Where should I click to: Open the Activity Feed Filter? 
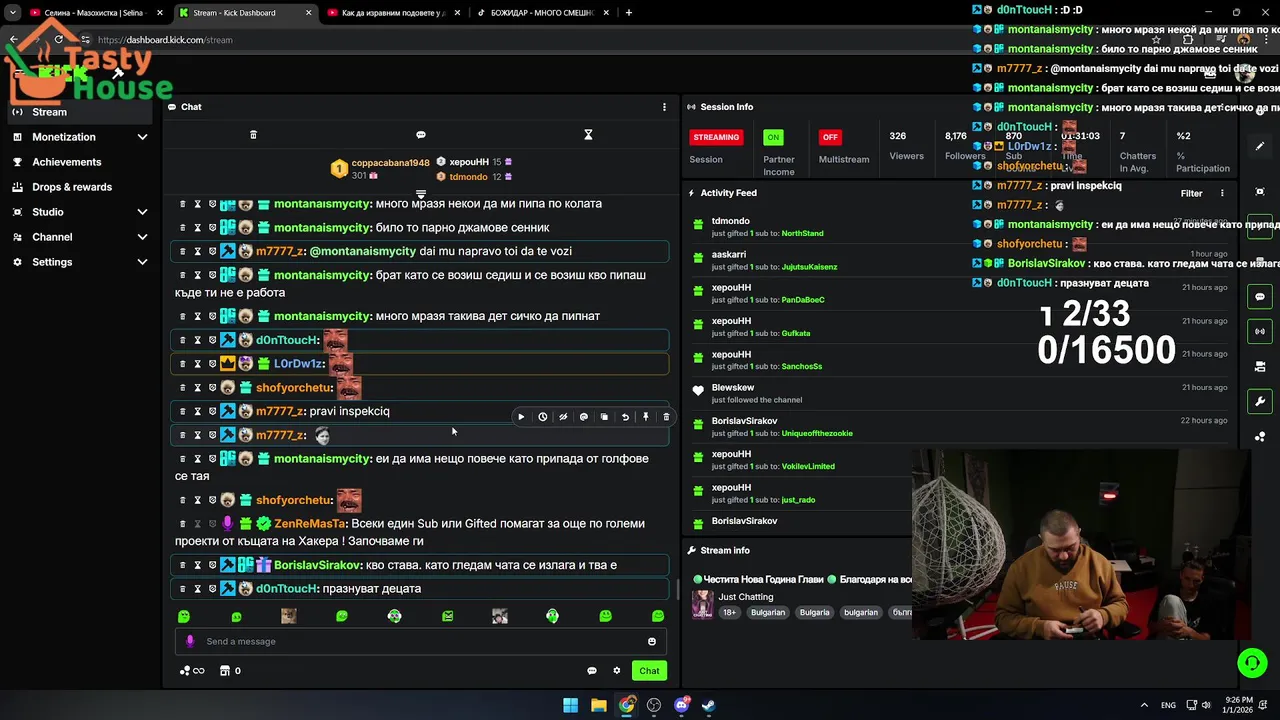[x=1192, y=193]
